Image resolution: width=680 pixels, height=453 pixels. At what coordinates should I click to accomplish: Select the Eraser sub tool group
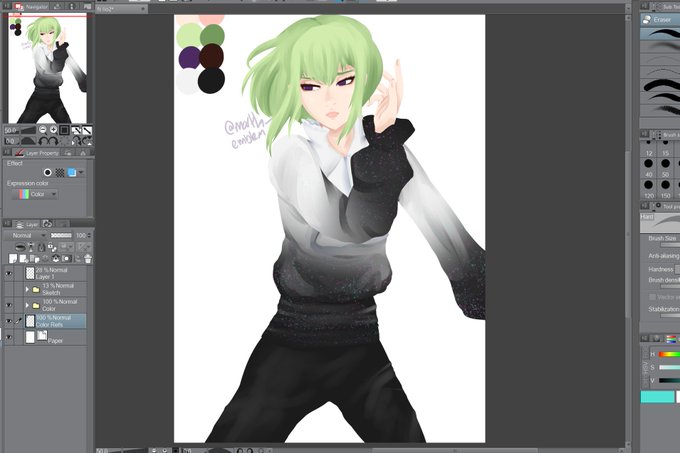(660, 20)
